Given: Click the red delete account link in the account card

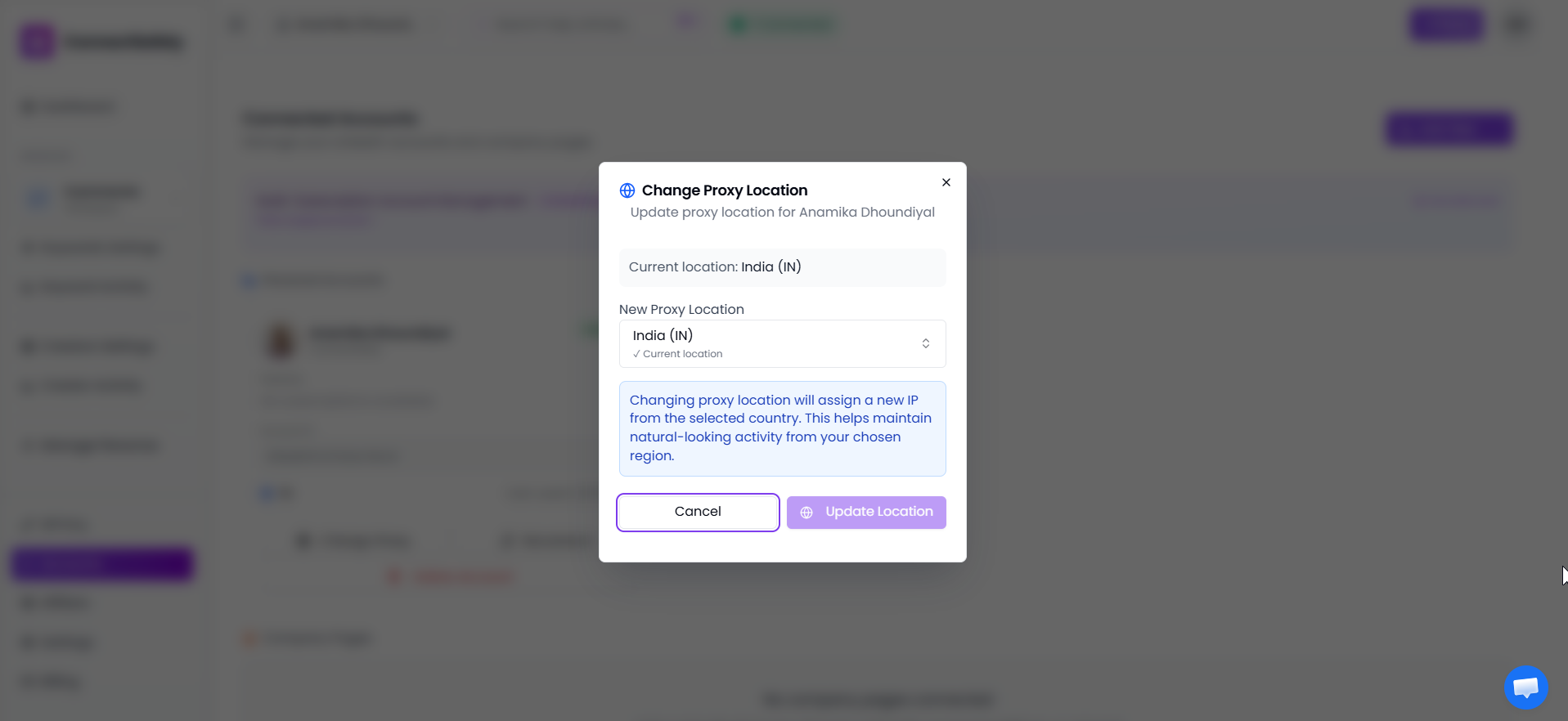Looking at the screenshot, I should [450, 576].
